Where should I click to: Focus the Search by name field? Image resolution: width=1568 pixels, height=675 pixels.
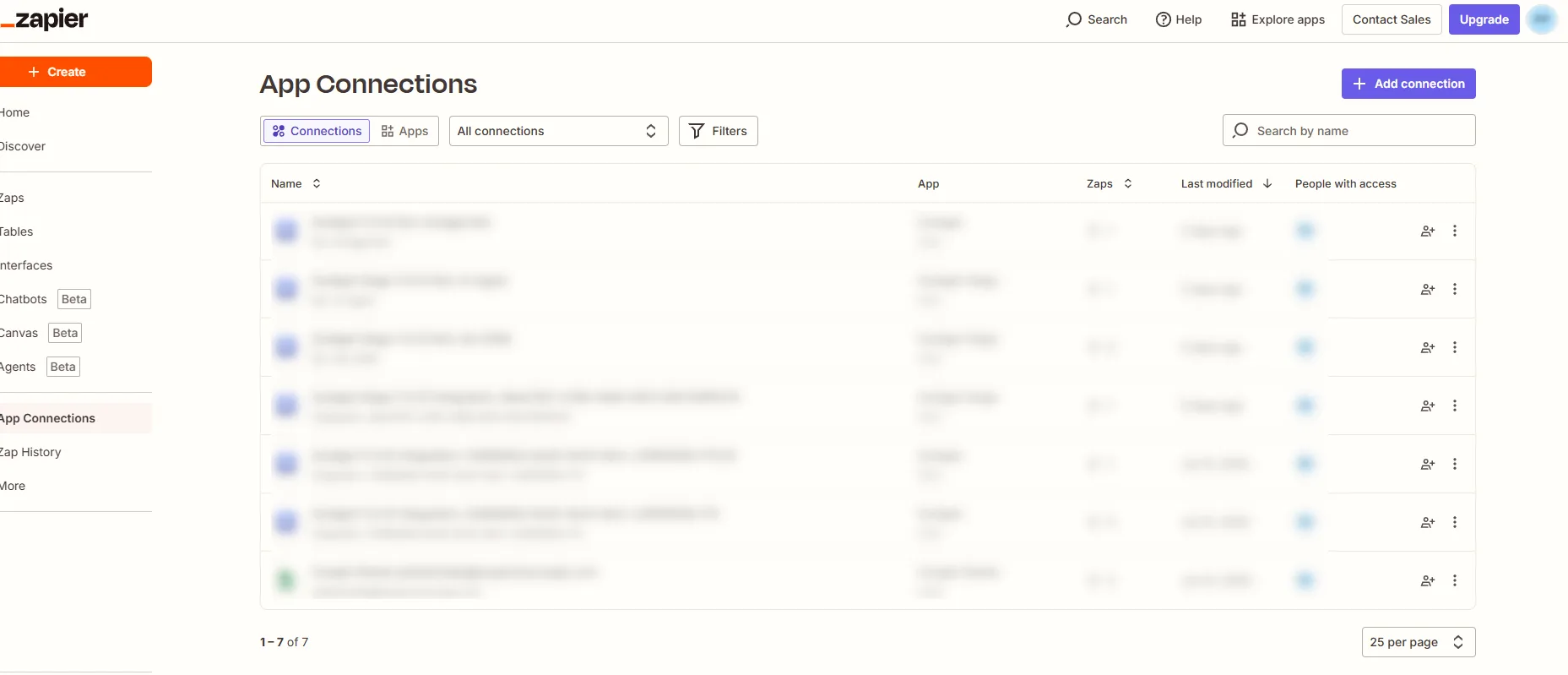pyautogui.click(x=1359, y=131)
